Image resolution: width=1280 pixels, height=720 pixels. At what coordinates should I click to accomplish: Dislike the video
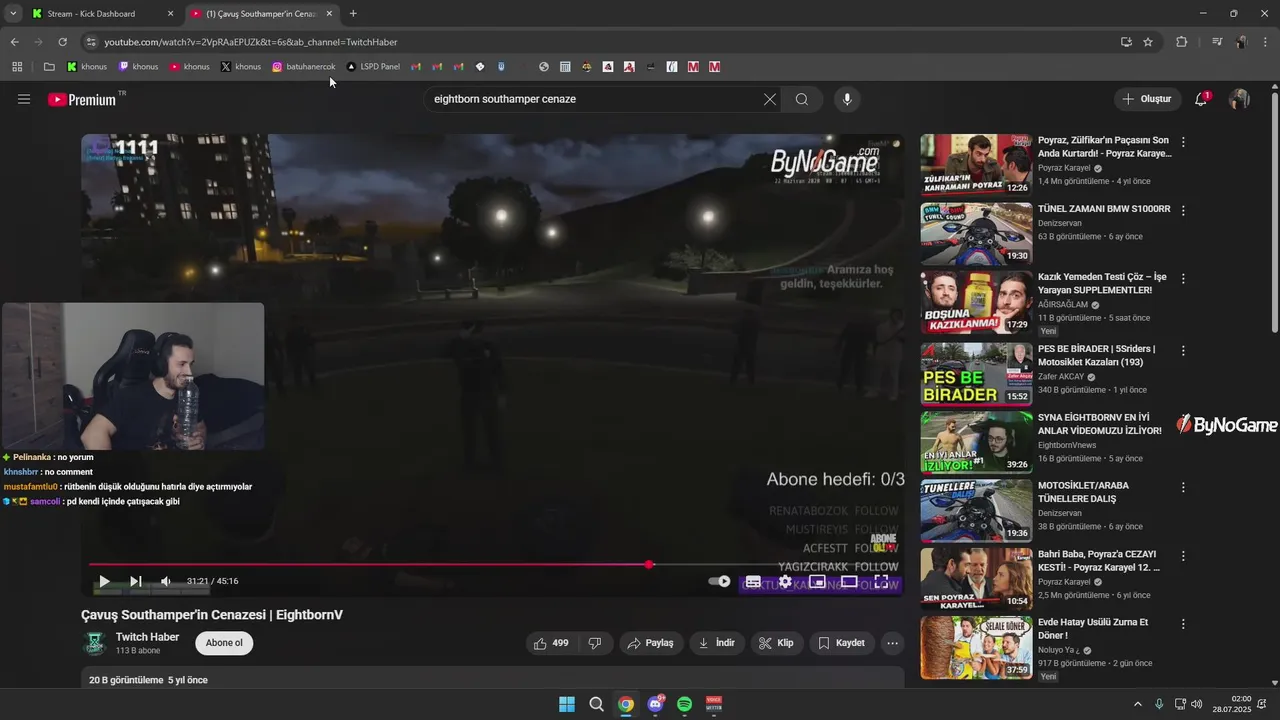tap(595, 643)
